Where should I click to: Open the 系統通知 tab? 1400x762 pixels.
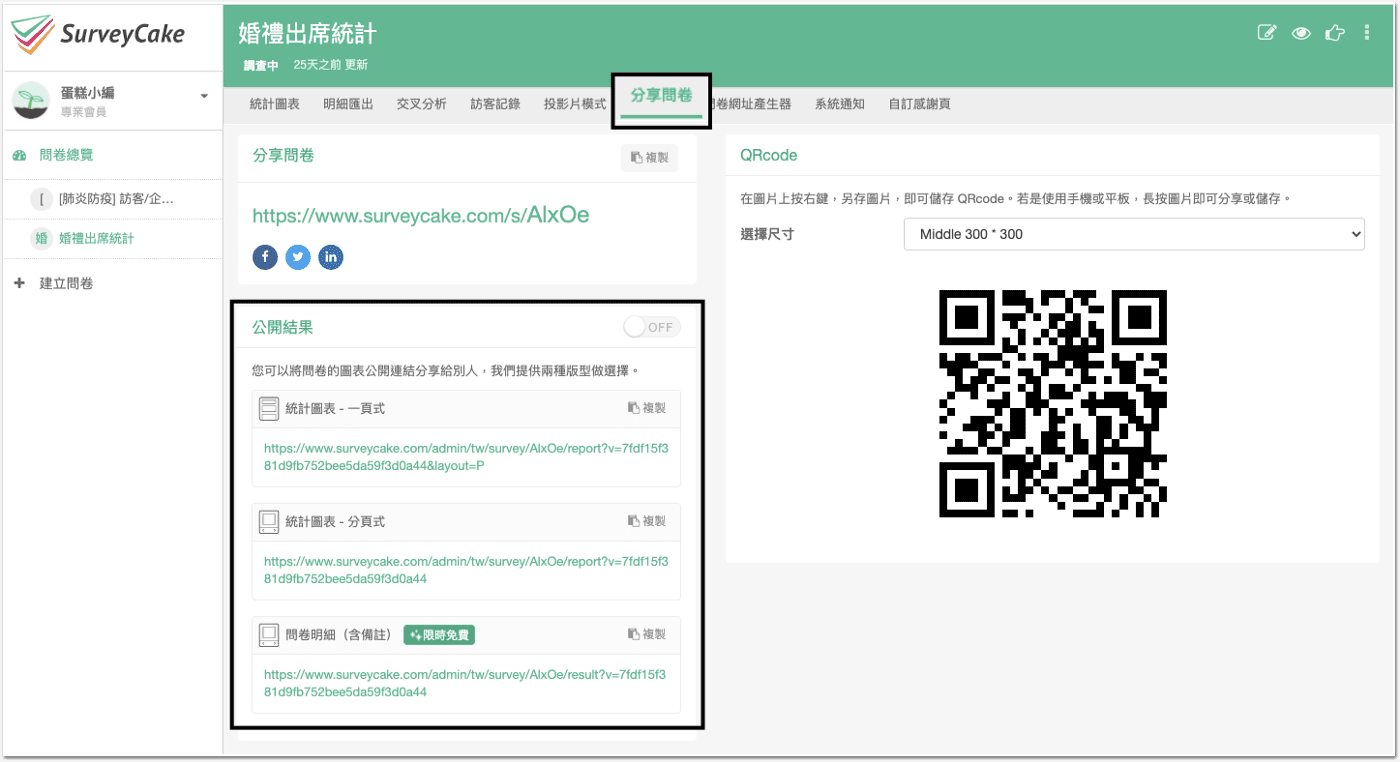(x=840, y=104)
